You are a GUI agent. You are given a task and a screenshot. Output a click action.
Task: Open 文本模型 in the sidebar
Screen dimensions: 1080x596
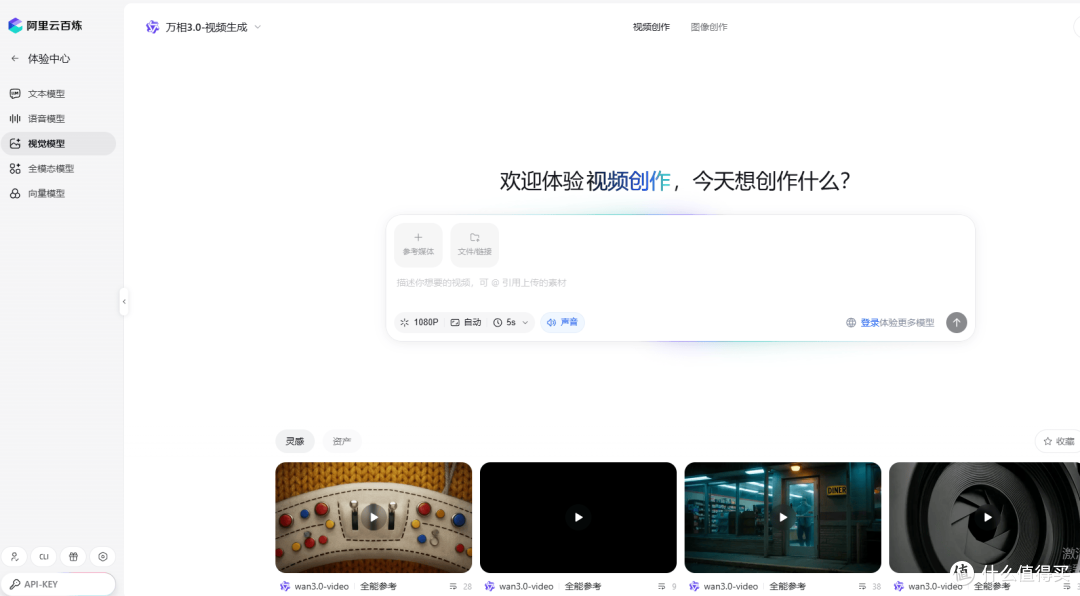pyautogui.click(x=58, y=94)
